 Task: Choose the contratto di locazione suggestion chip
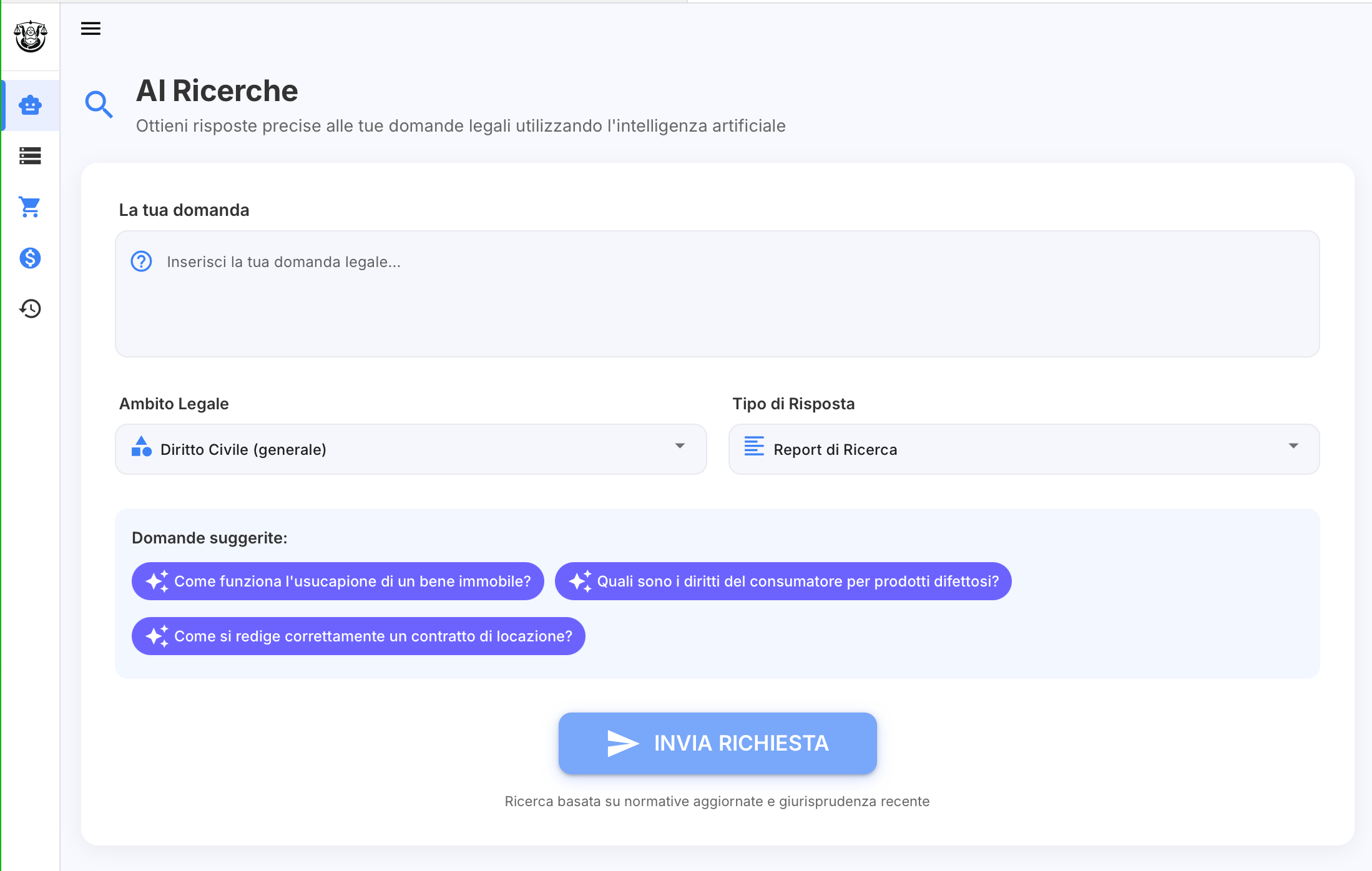[x=358, y=636]
